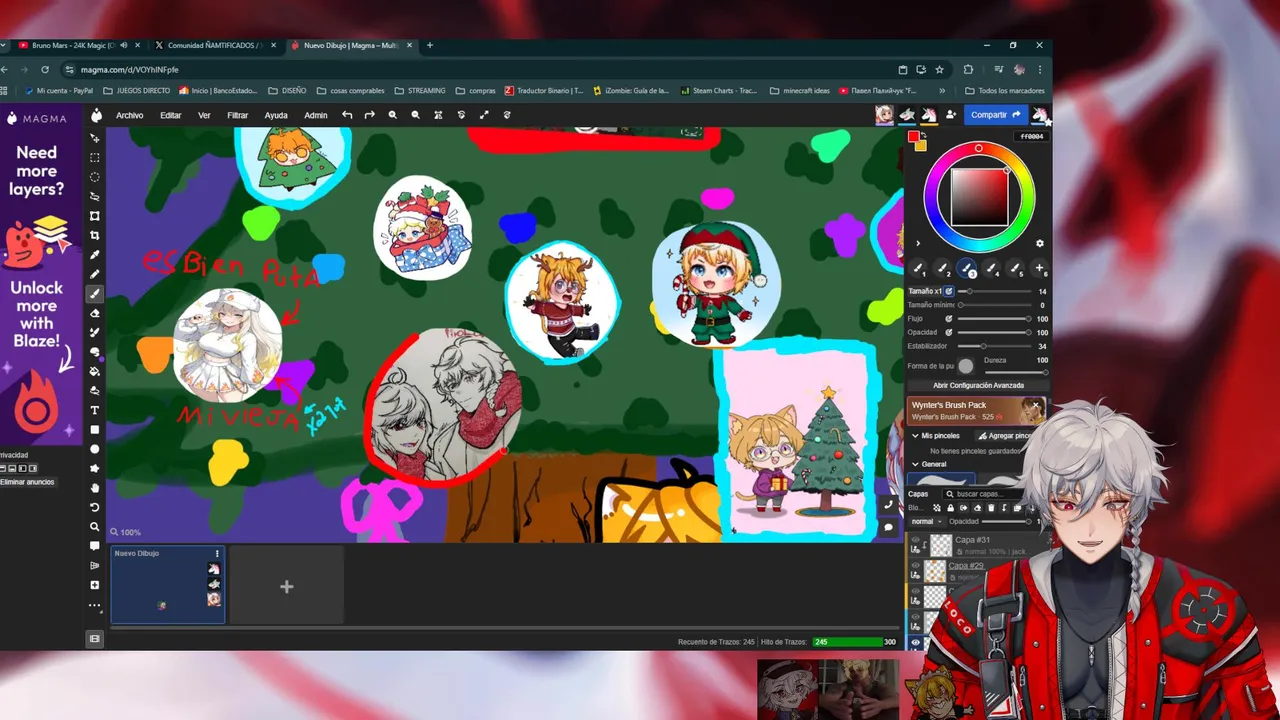
Task: Click the Compartir share button
Action: tap(996, 115)
